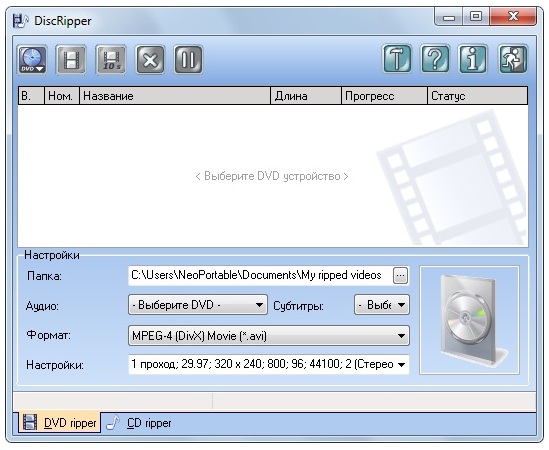Open the Формат dropdown MPEG-4 (DivX)
Viewport: 549px width, 450px height.
(x=269, y=336)
